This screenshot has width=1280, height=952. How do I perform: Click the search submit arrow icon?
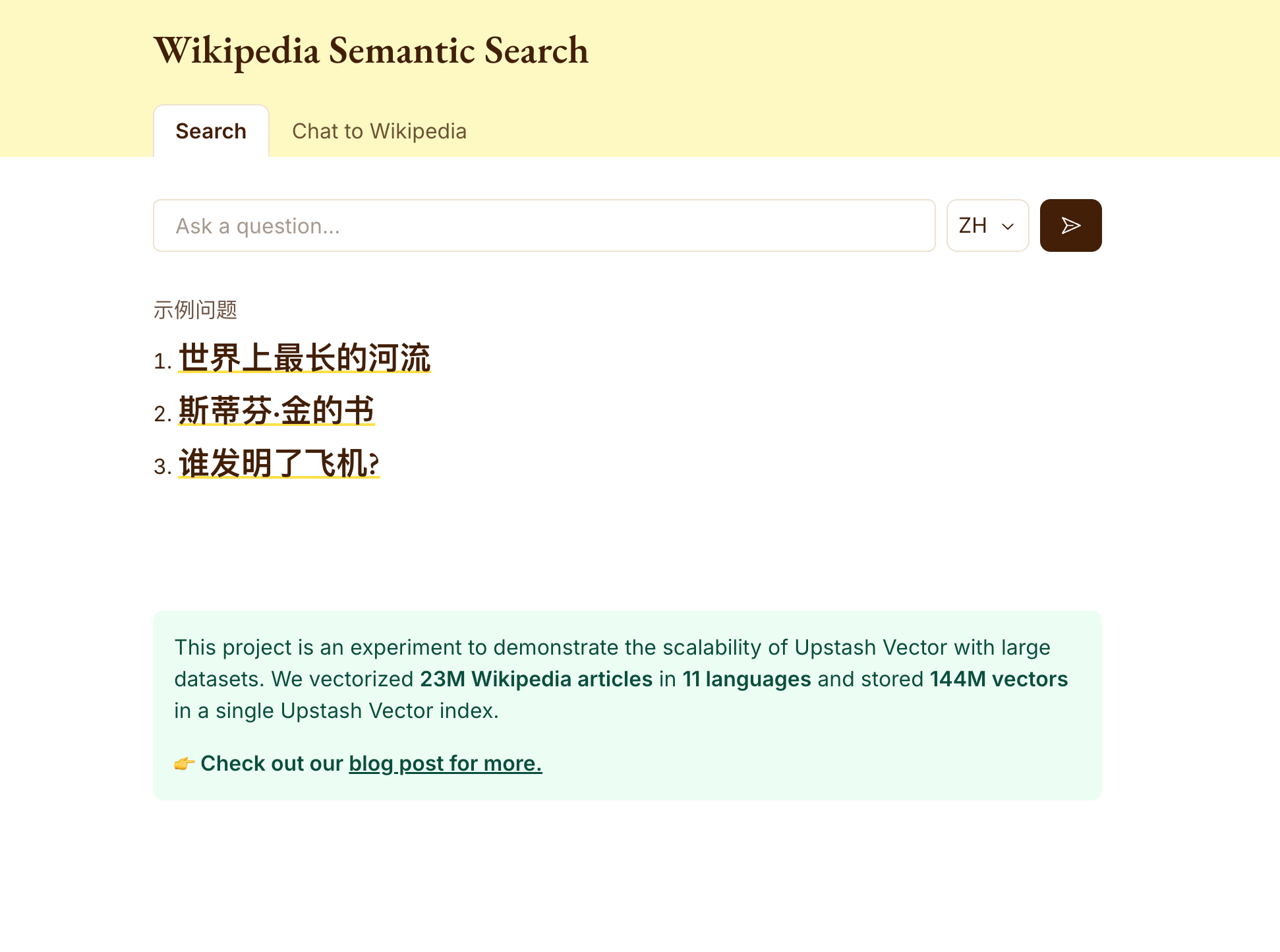[1070, 225]
